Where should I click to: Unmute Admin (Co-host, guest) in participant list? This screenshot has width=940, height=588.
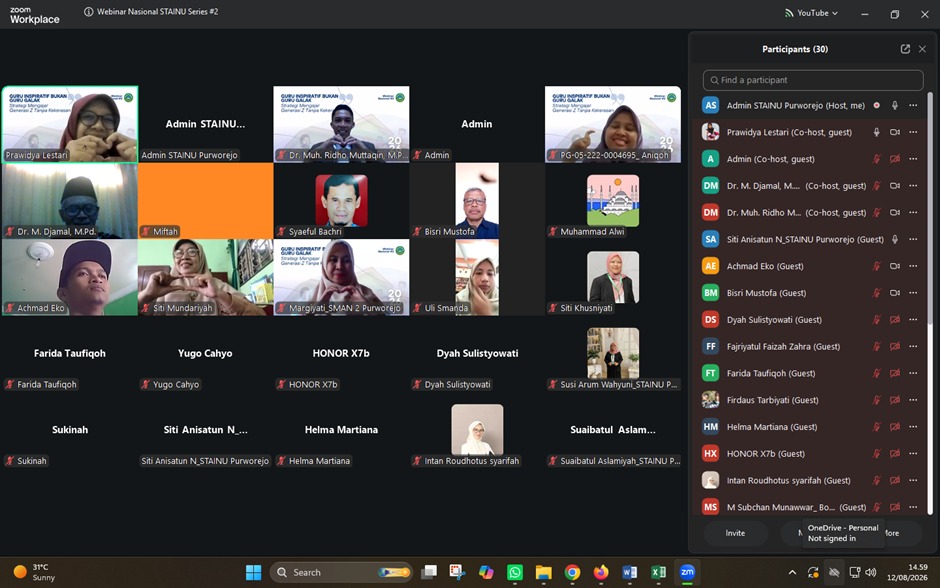876,159
